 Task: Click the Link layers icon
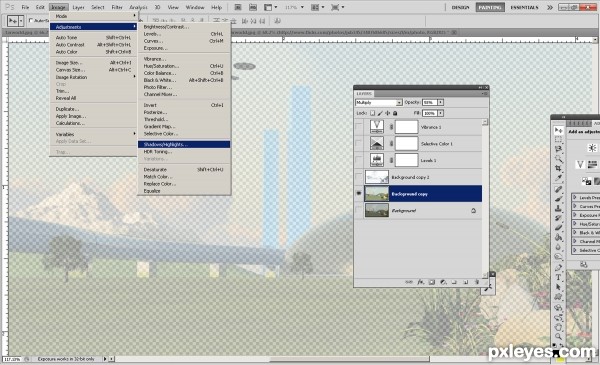click(409, 282)
